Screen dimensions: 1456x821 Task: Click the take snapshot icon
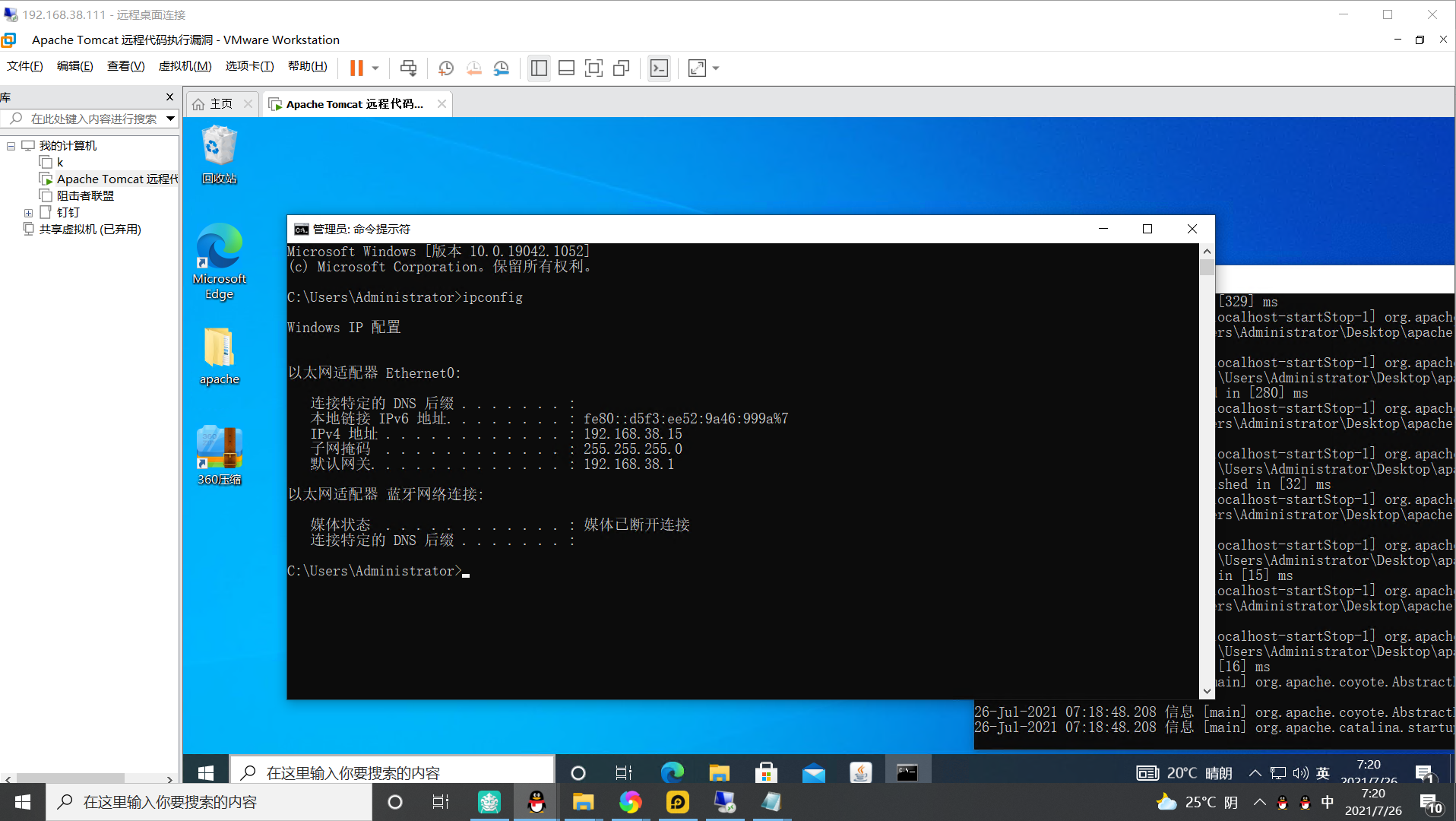(446, 68)
